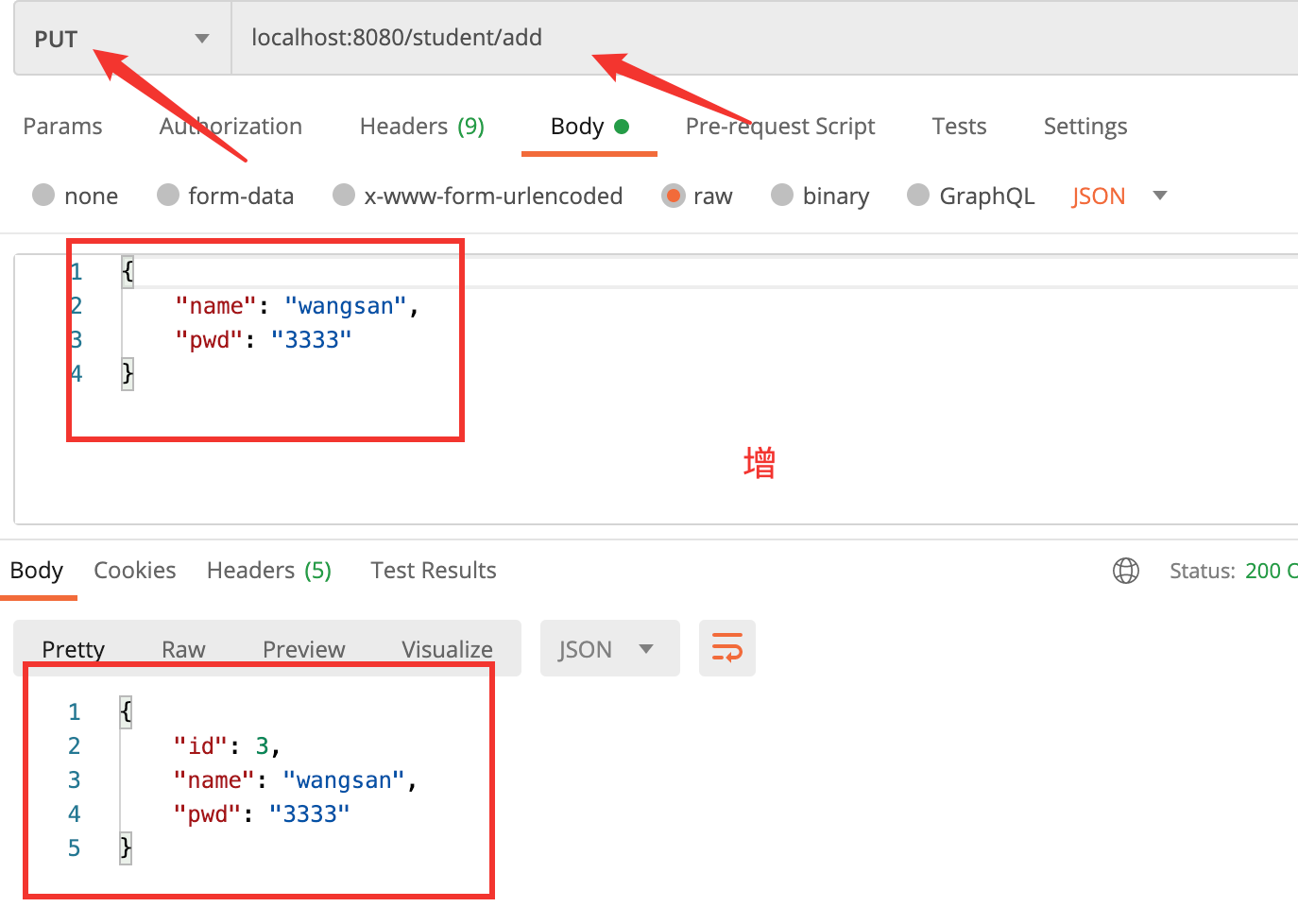Viewport: 1298px width, 924px height.
Task: Select the raw body radio
Action: pos(673,196)
